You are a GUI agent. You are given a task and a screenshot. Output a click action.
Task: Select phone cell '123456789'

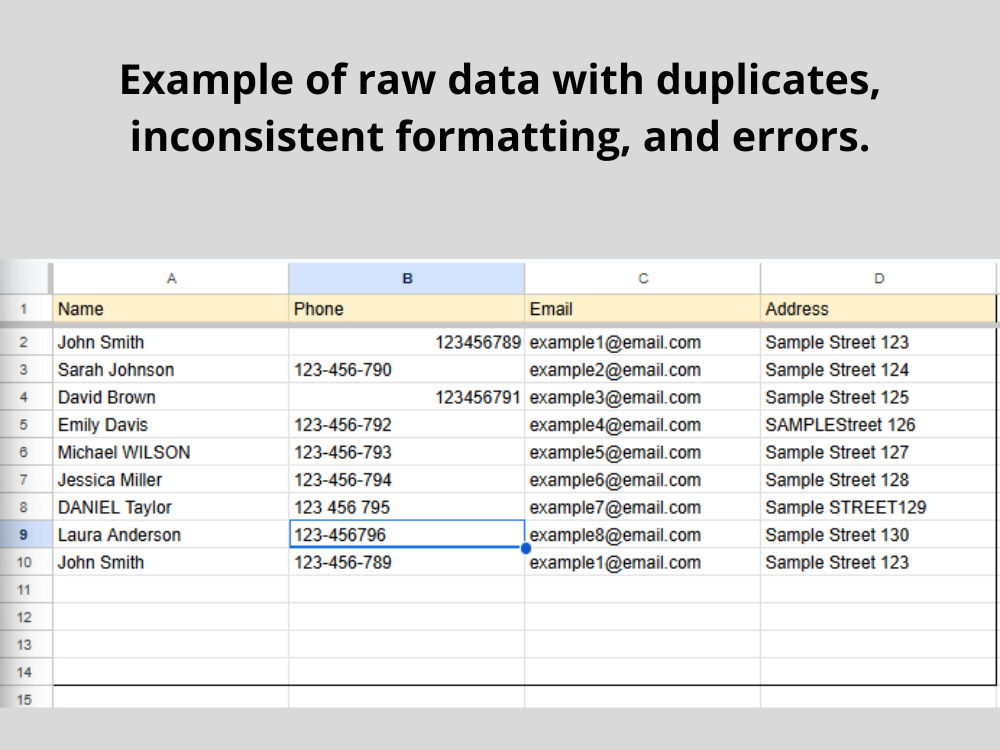[x=407, y=342]
